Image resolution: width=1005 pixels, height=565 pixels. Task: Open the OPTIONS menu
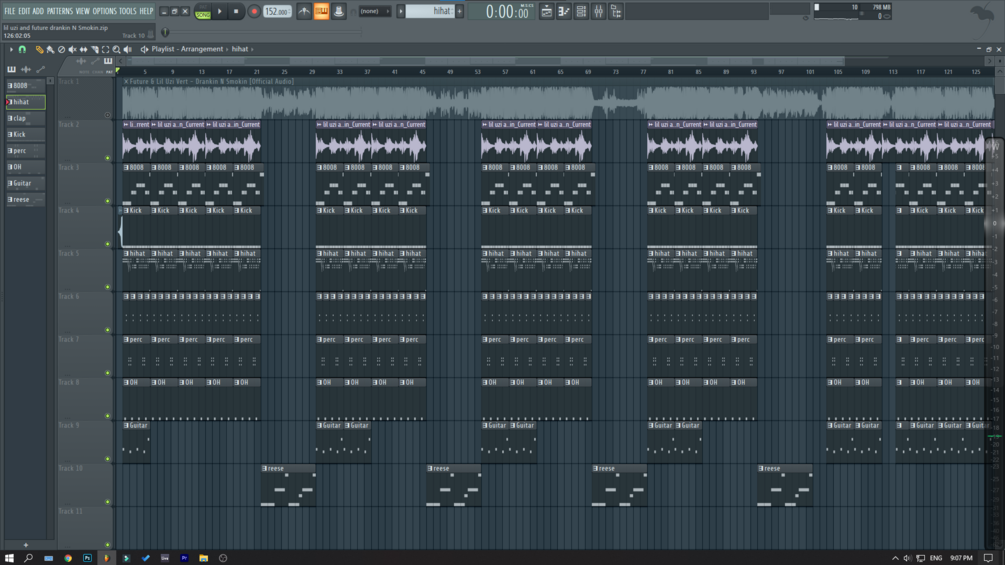104,11
